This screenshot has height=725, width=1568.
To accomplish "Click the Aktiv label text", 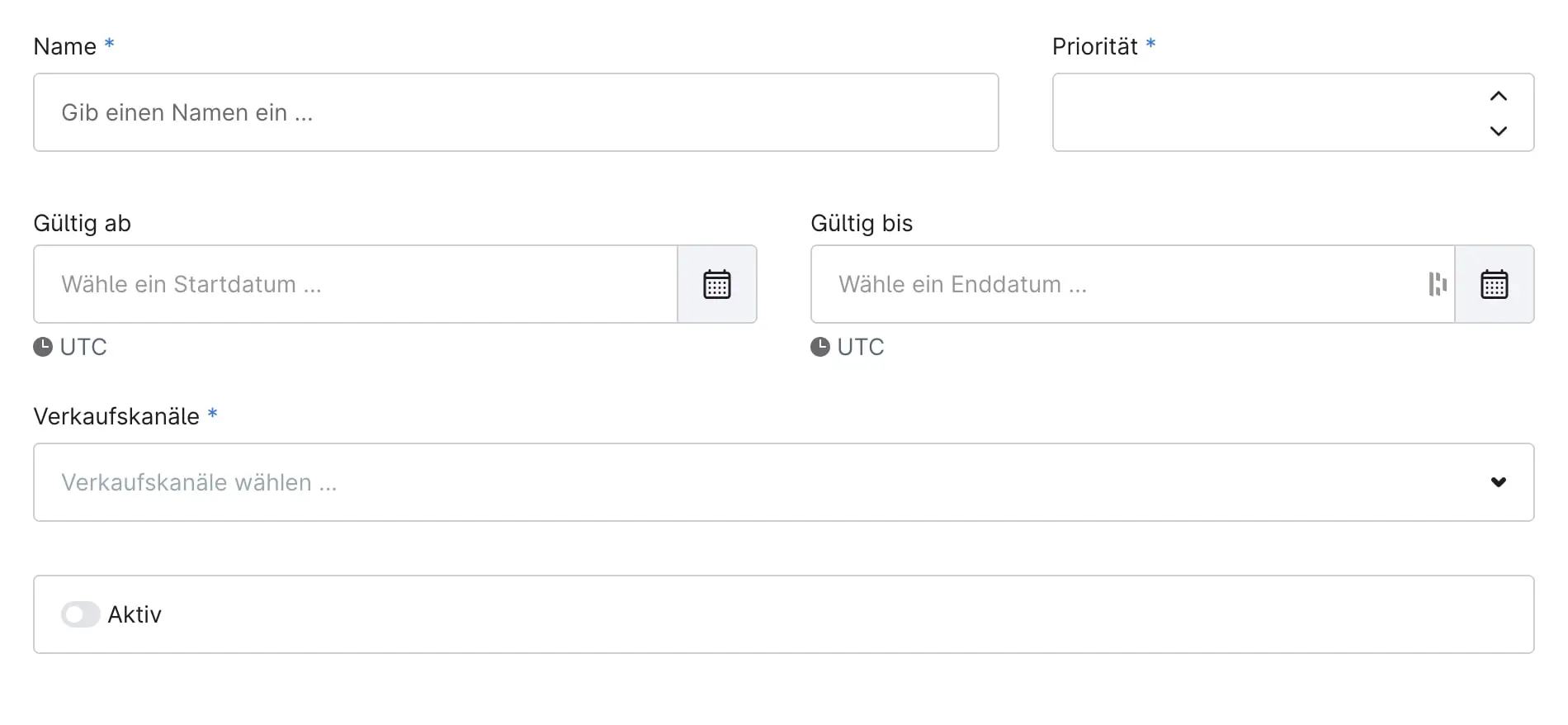I will click(135, 614).
